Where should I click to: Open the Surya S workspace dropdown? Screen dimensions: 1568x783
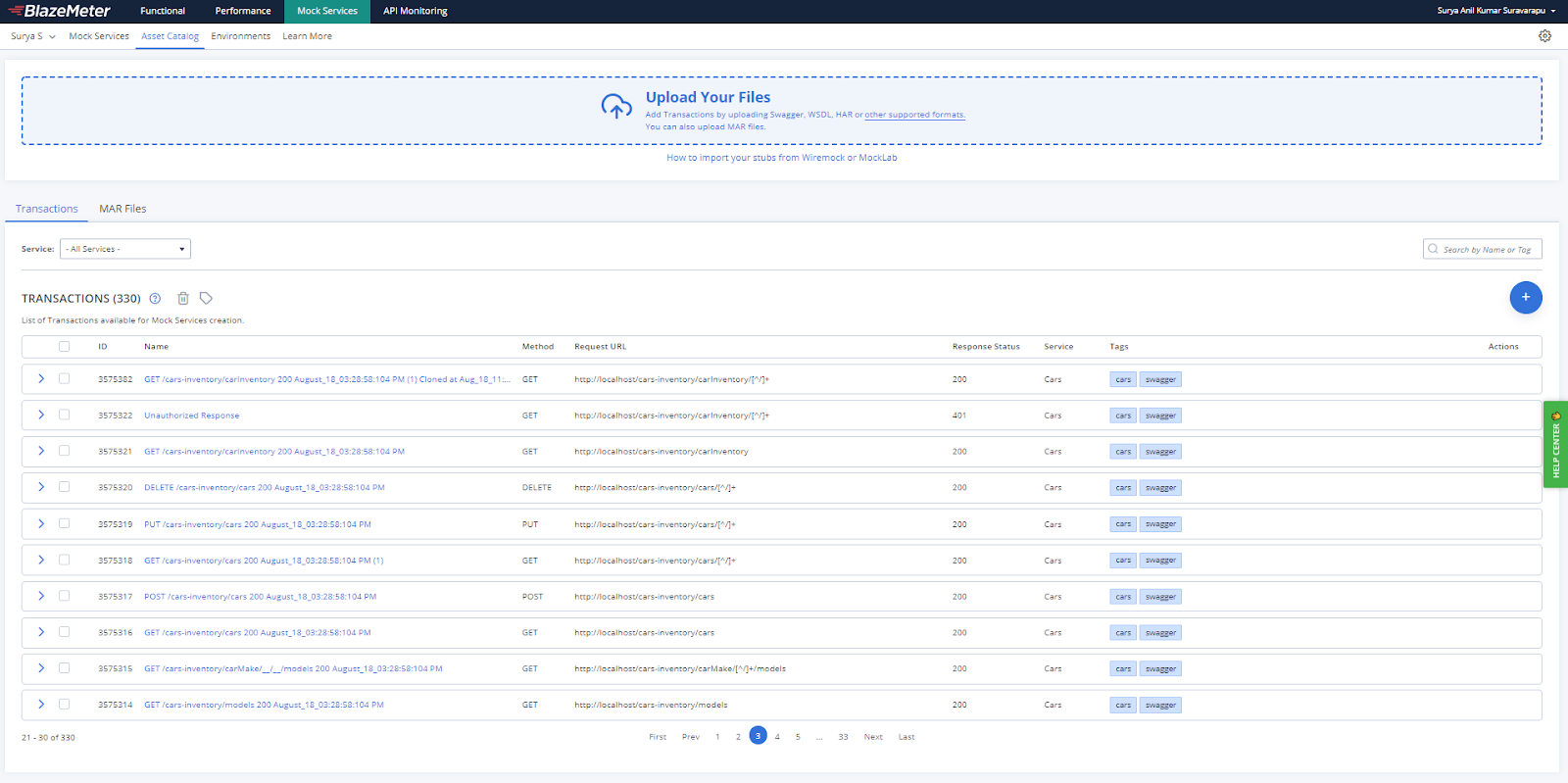point(33,36)
